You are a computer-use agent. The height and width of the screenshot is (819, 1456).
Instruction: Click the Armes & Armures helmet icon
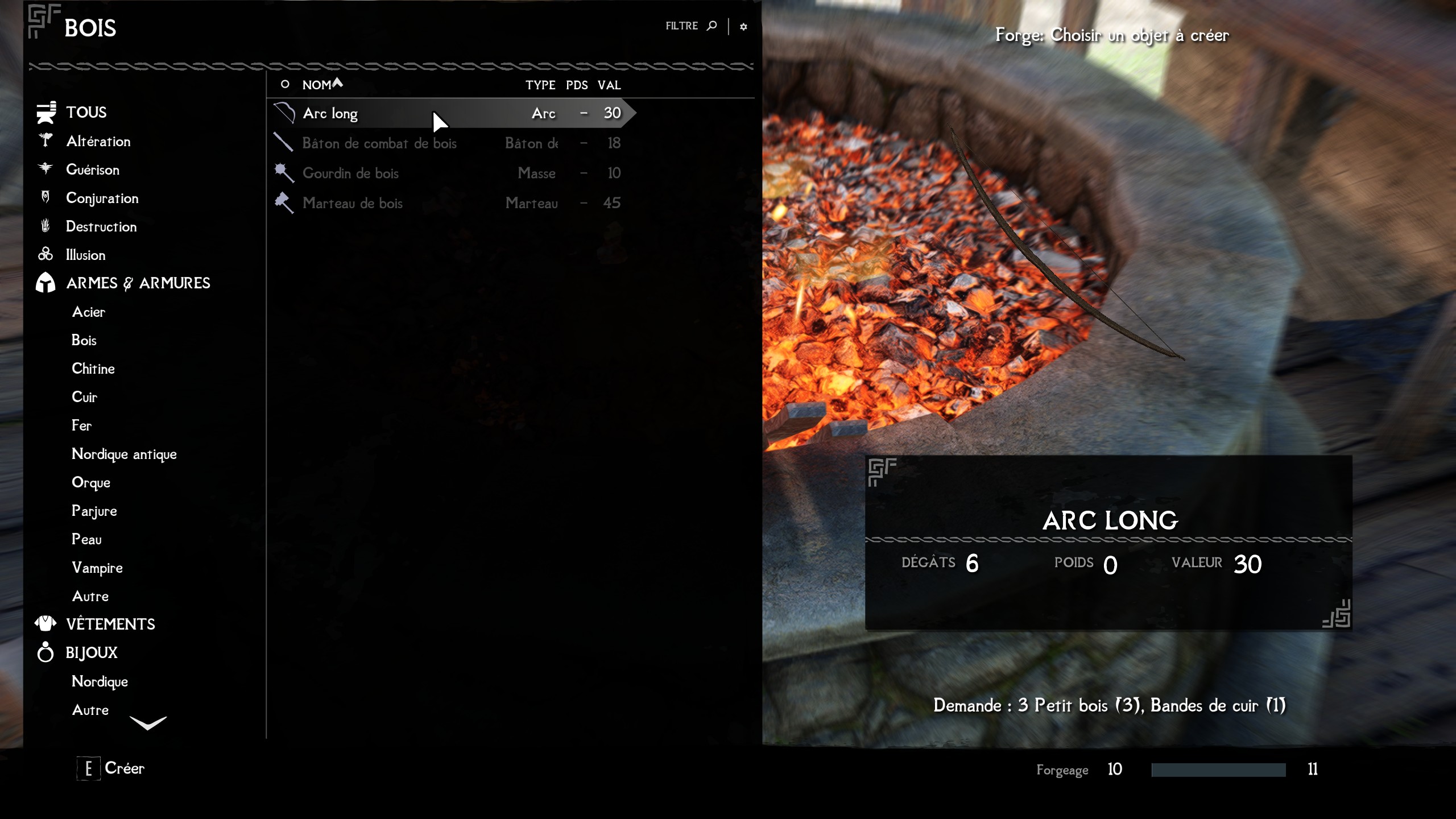[45, 282]
